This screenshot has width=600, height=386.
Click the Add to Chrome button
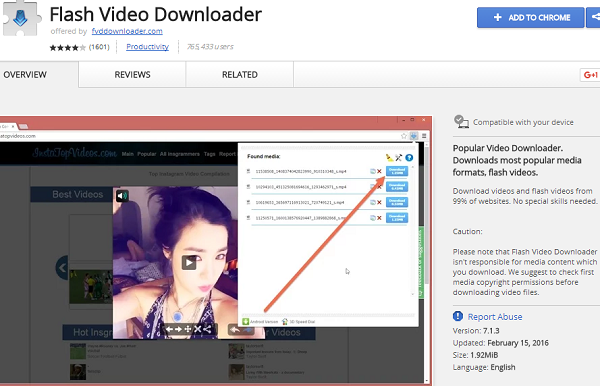pyautogui.click(x=530, y=17)
